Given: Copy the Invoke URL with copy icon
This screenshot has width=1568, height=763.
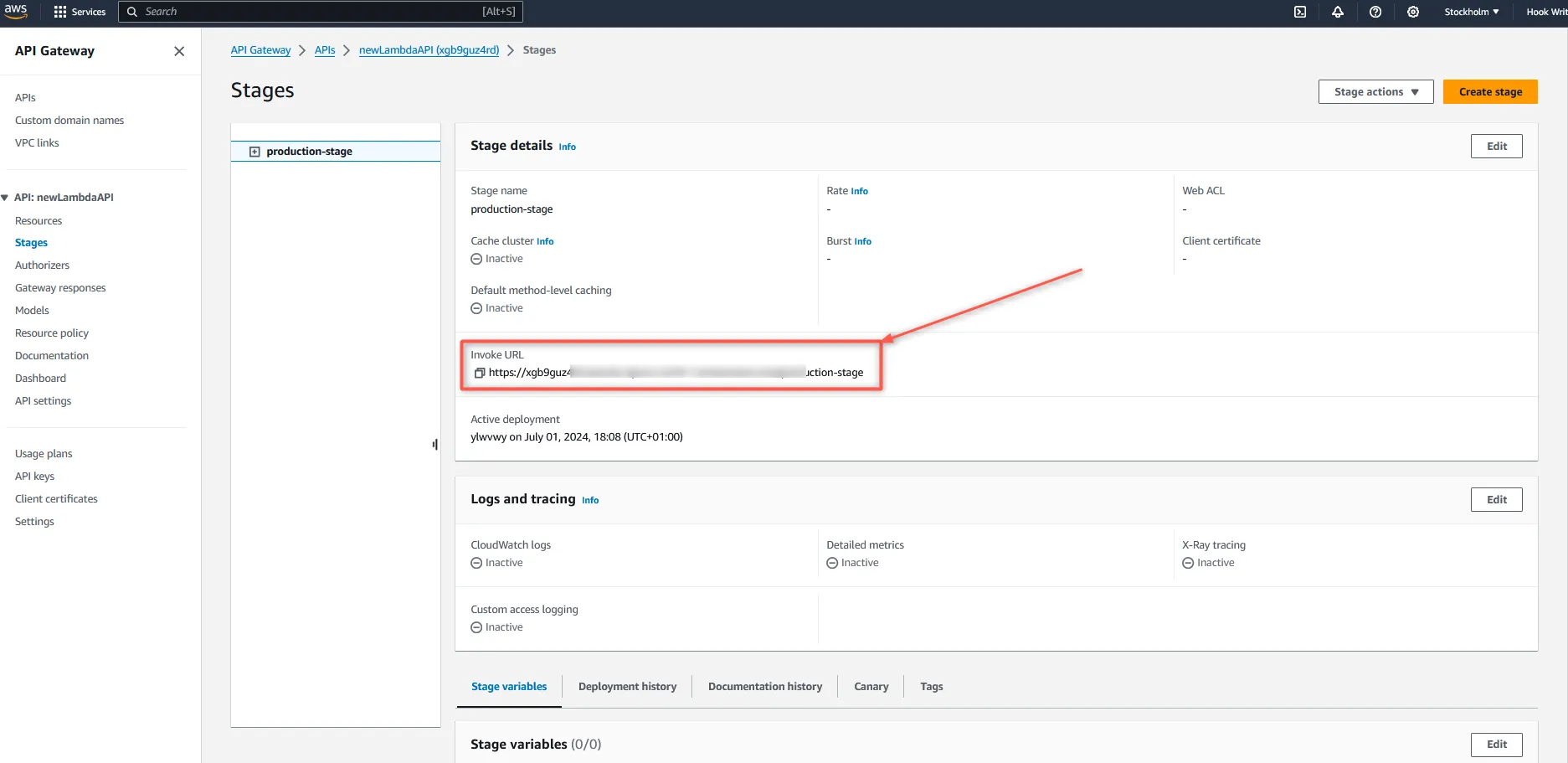Looking at the screenshot, I should pyautogui.click(x=480, y=373).
